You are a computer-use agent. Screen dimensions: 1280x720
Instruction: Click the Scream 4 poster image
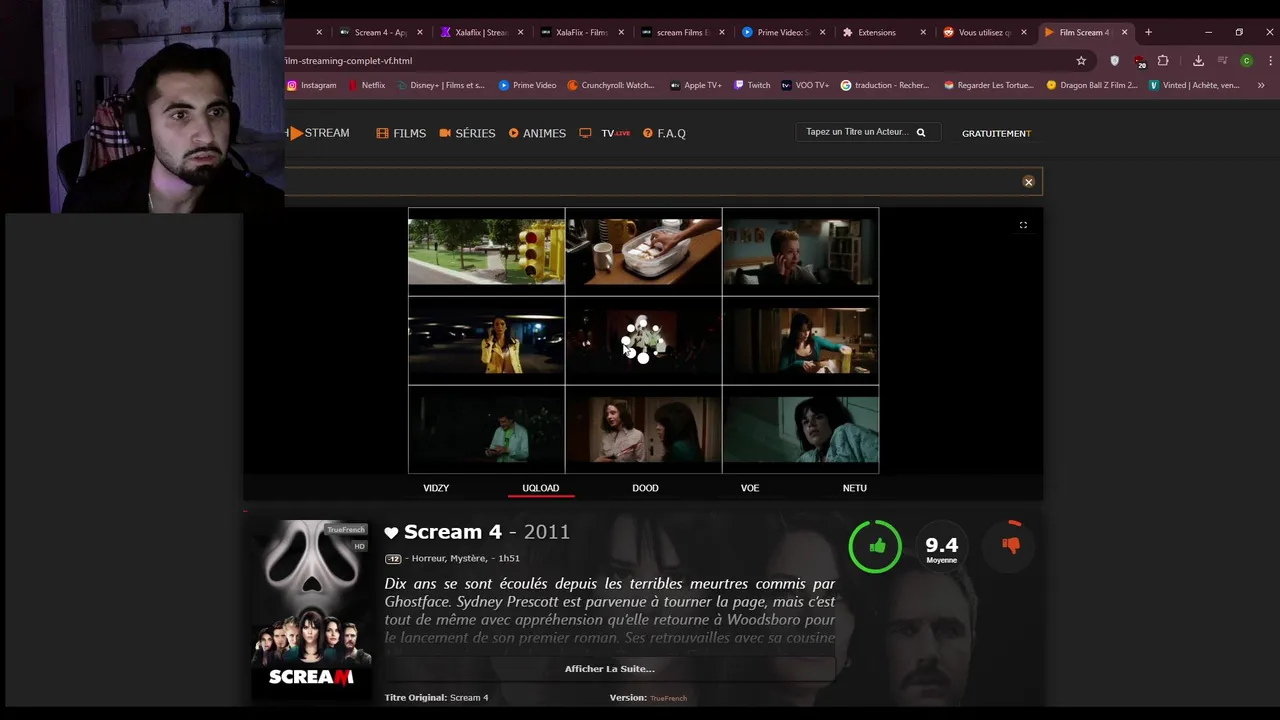coord(311,607)
